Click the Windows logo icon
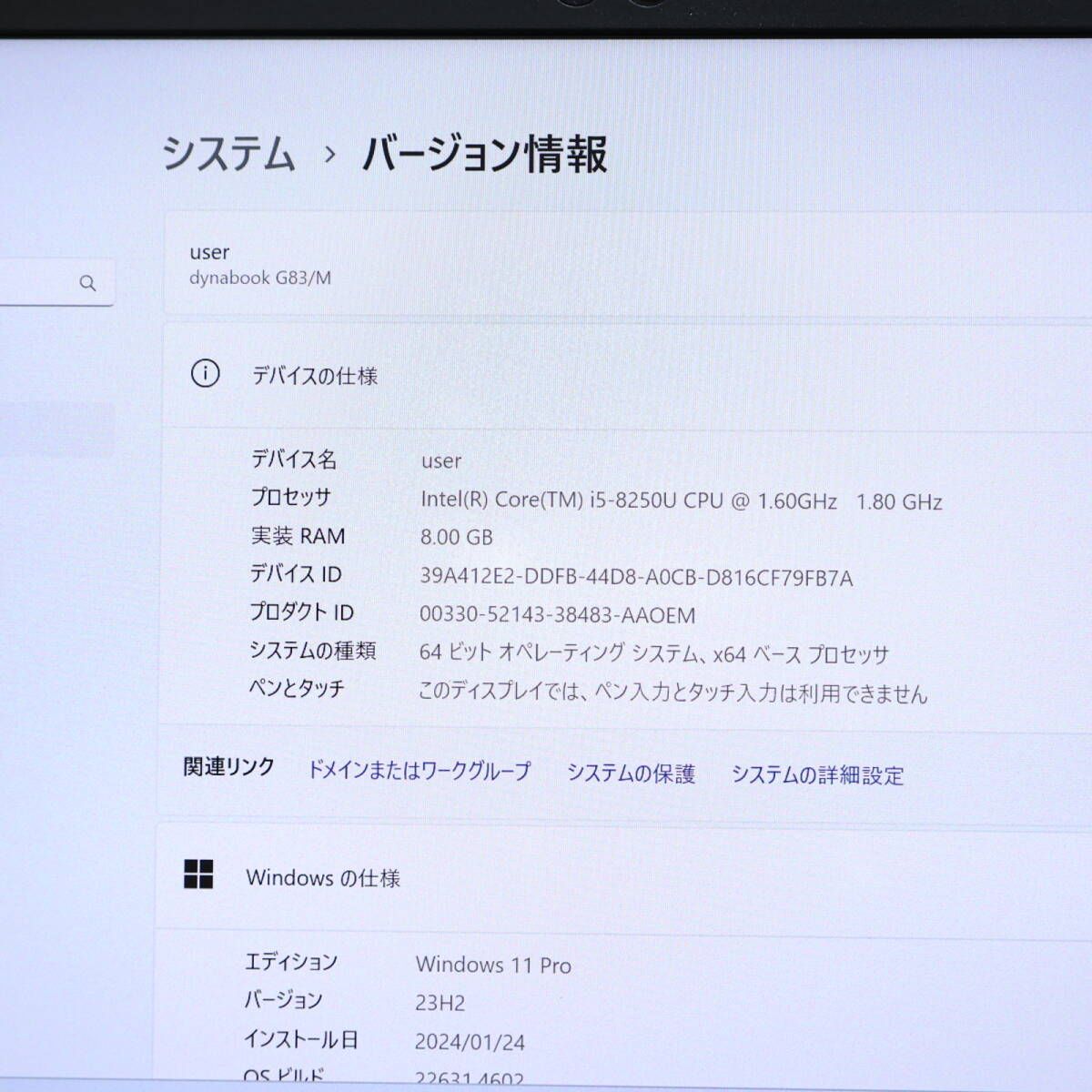Screen dimensions: 1092x1092 pyautogui.click(x=198, y=875)
